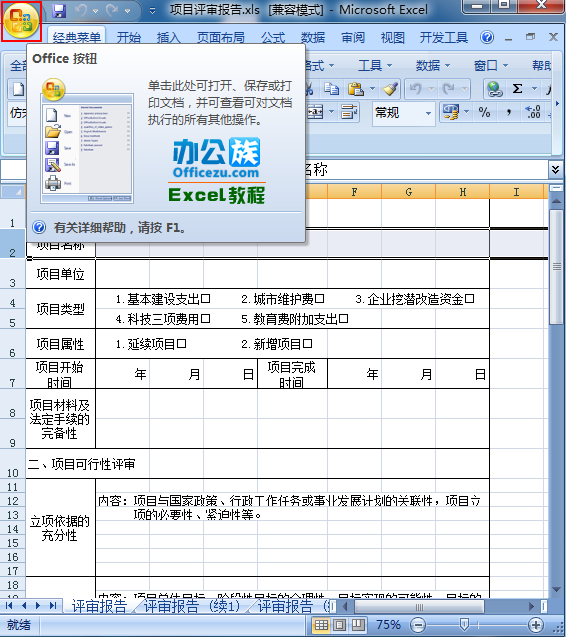The image size is (566, 637).
Task: Open the currency format dropdown arrow
Action: pos(466,112)
